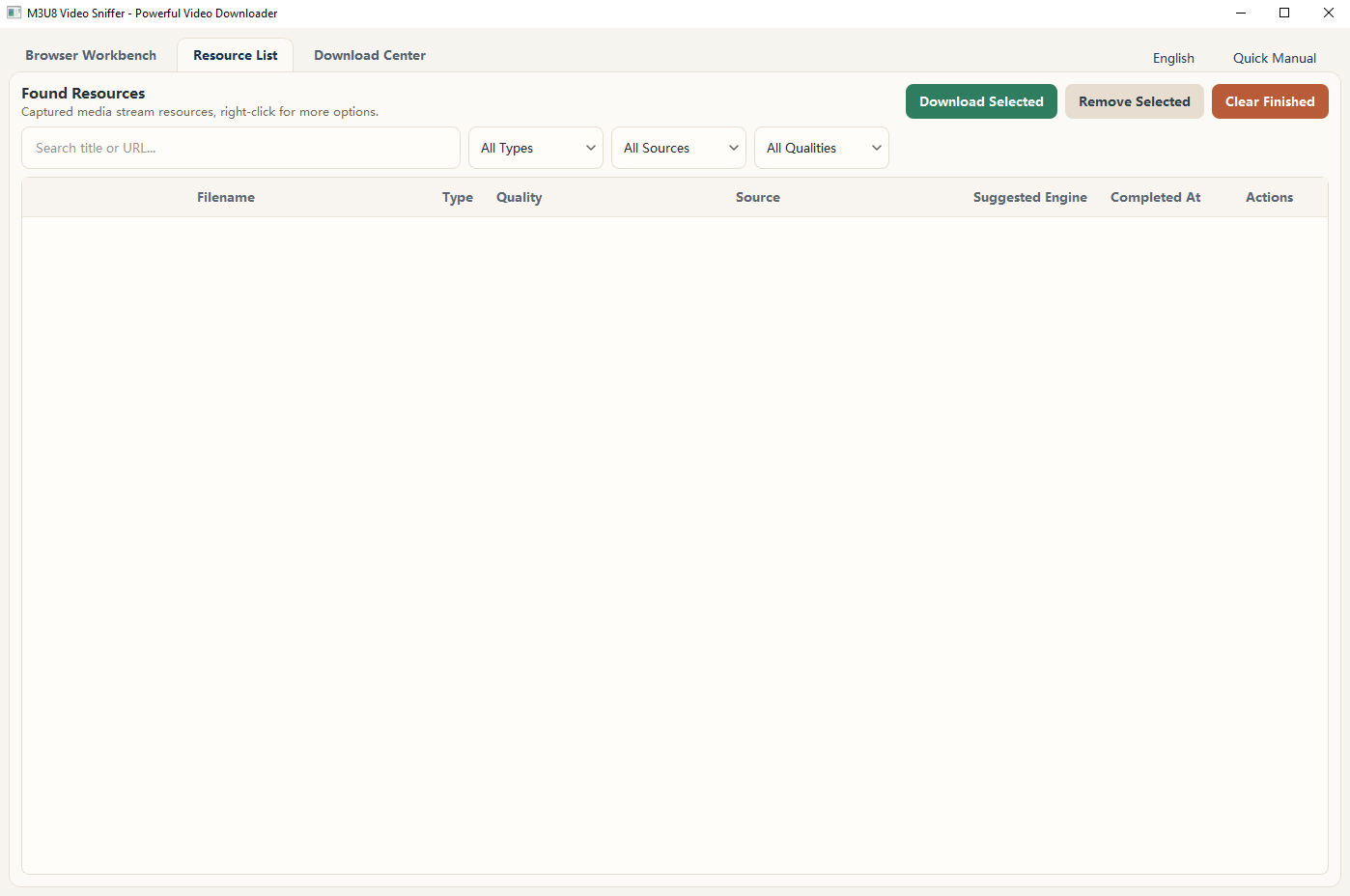The height and width of the screenshot is (896, 1350).
Task: Open the Download Center tab
Action: point(370,55)
